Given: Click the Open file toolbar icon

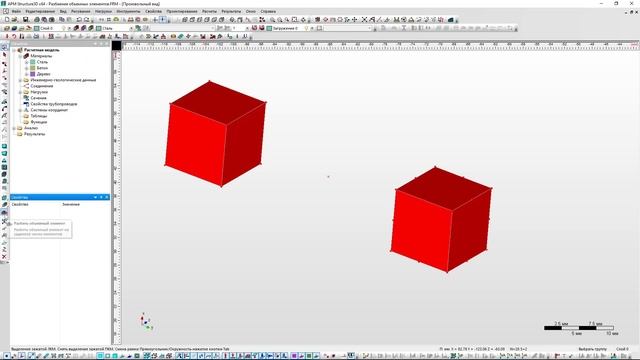Looking at the screenshot, I should tap(15, 20).
